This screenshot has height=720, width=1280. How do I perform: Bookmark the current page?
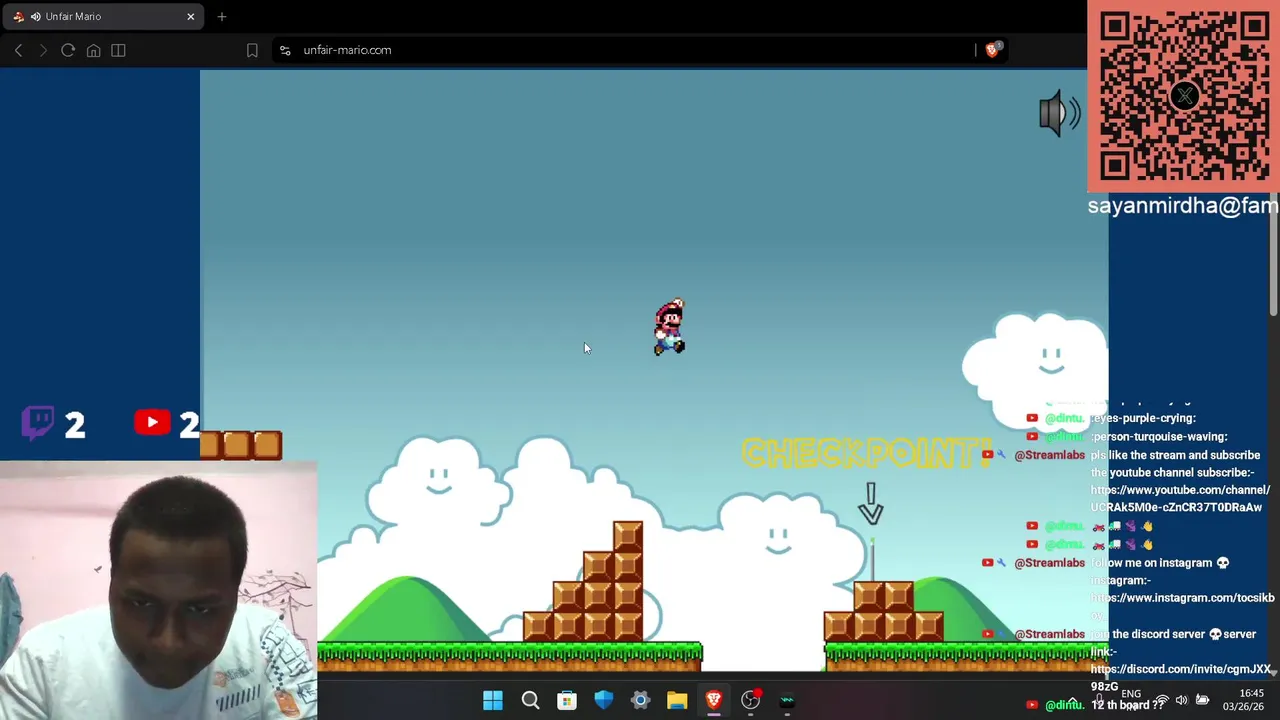252,50
